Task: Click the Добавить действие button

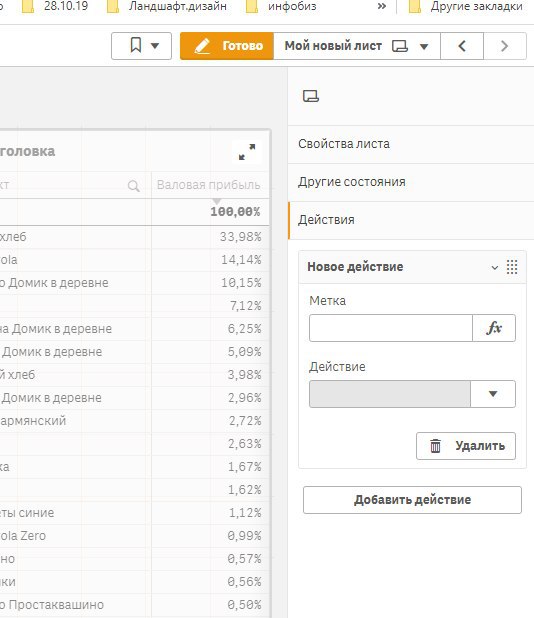Action: 412,500
